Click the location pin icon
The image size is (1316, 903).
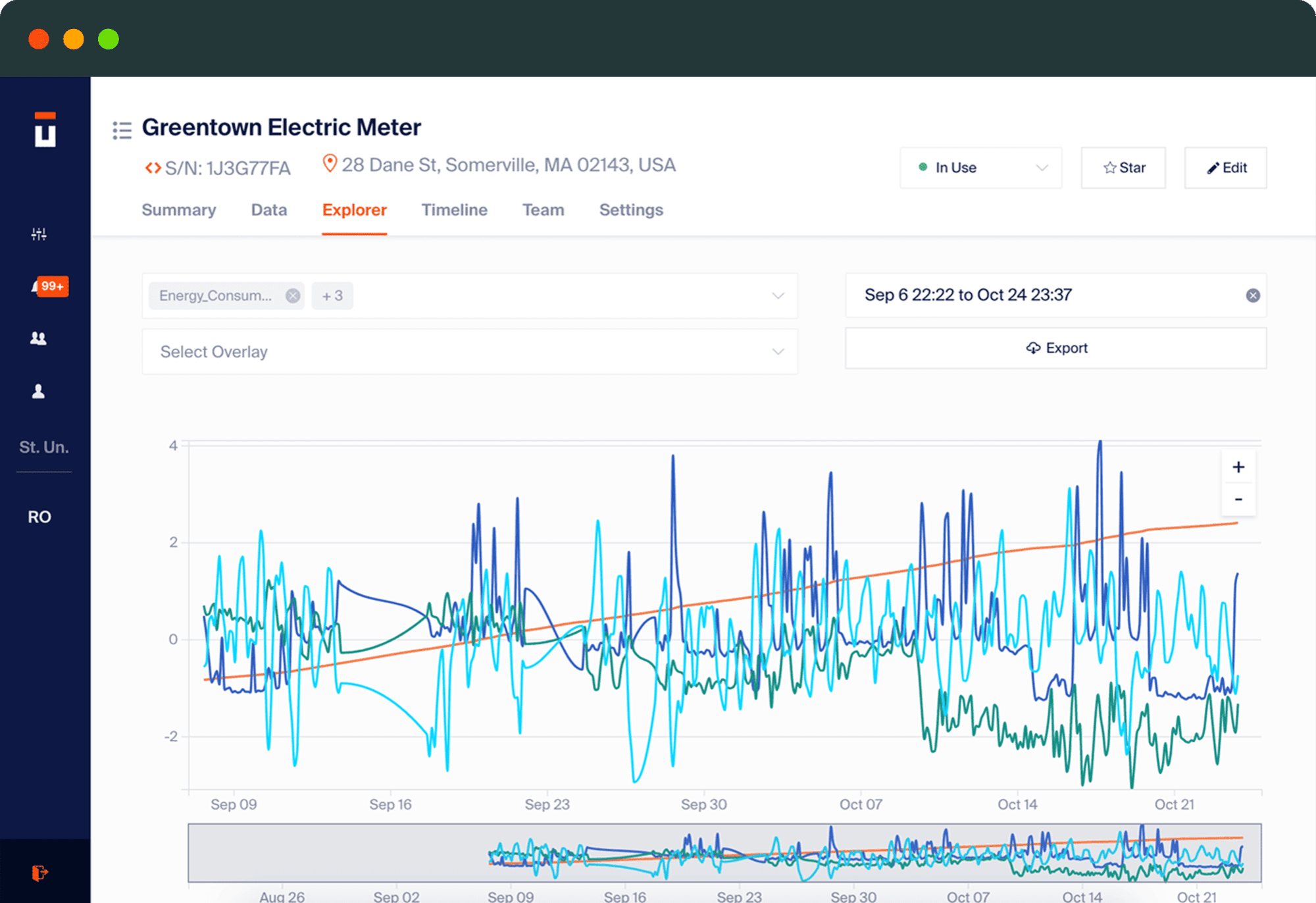click(x=330, y=163)
